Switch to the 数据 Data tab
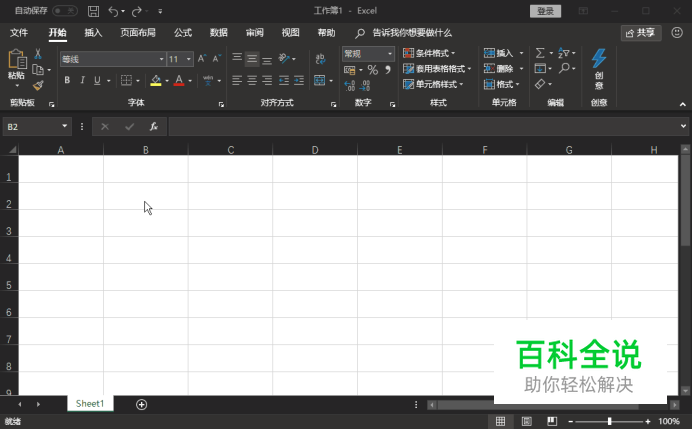Viewport: 692px width, 429px height. (218, 33)
